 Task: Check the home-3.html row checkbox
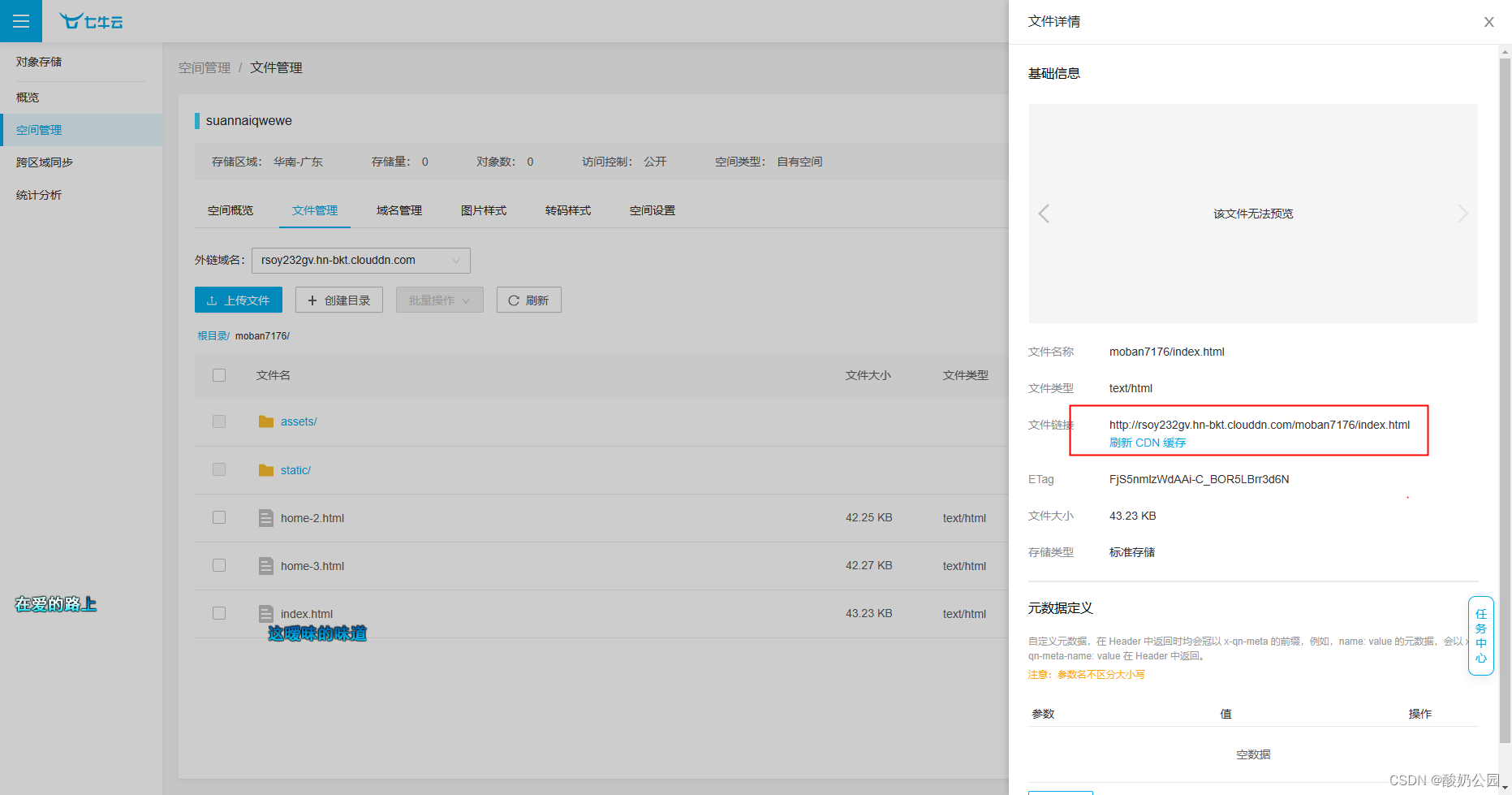point(219,565)
